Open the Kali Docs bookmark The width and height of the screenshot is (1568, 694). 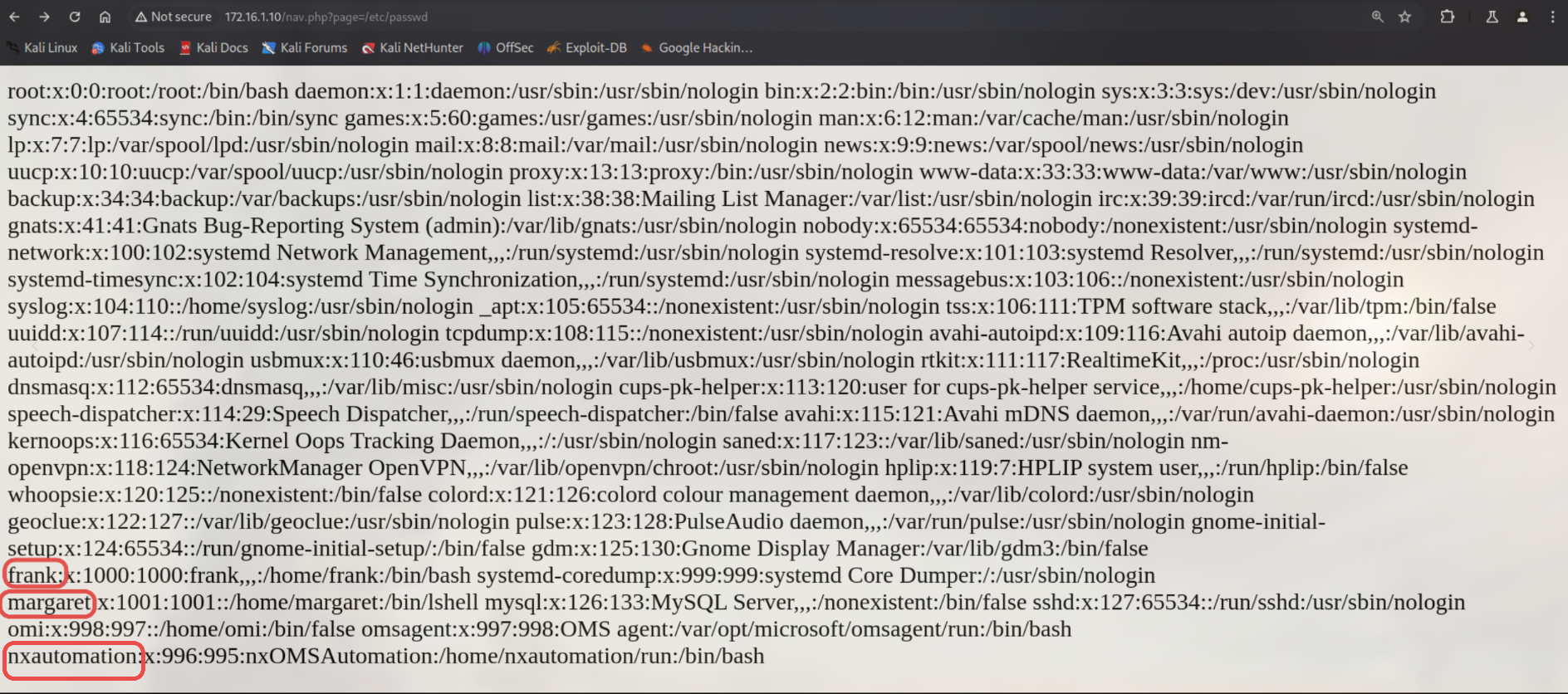pos(214,48)
